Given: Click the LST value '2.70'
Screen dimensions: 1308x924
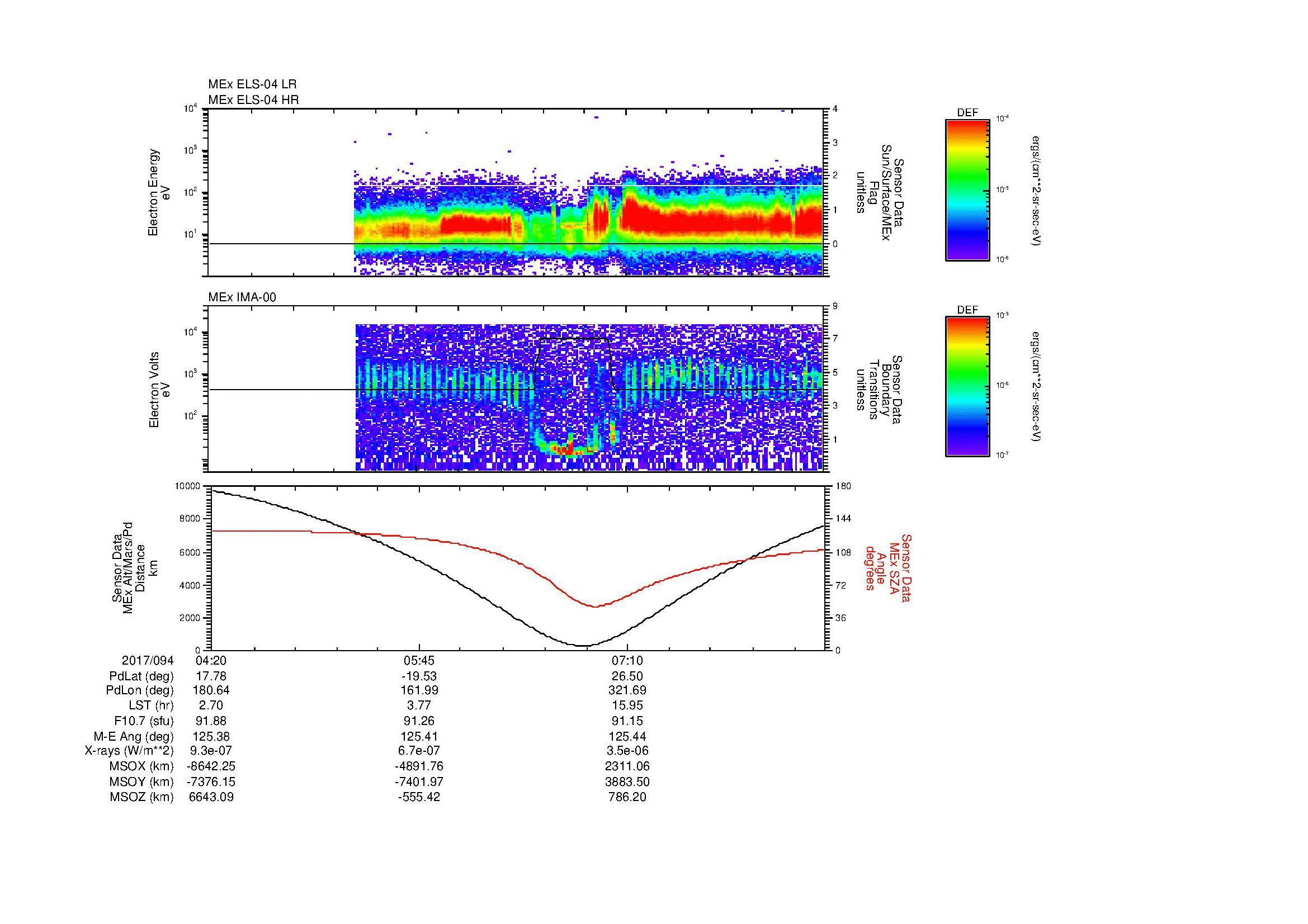Looking at the screenshot, I should [211, 705].
